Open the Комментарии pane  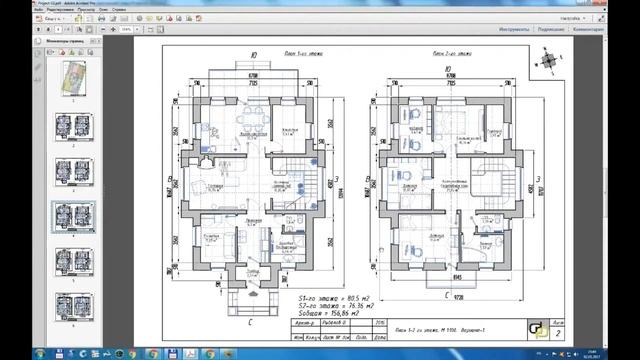pyautogui.click(x=588, y=29)
